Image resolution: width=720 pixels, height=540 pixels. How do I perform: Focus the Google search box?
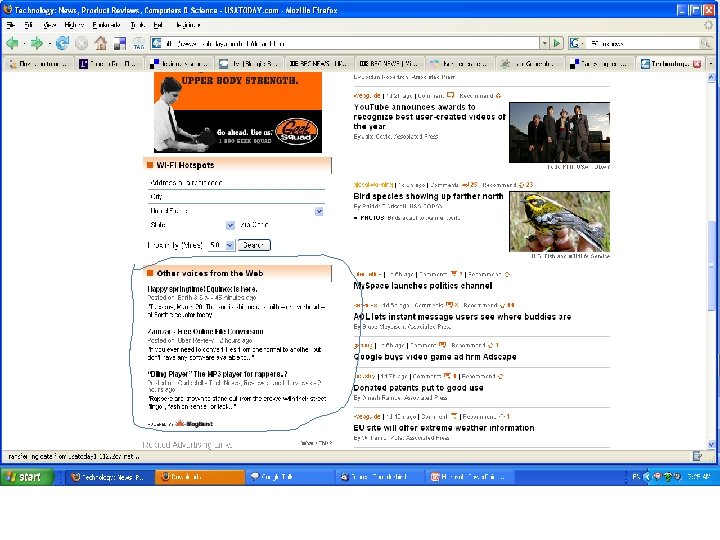(643, 44)
